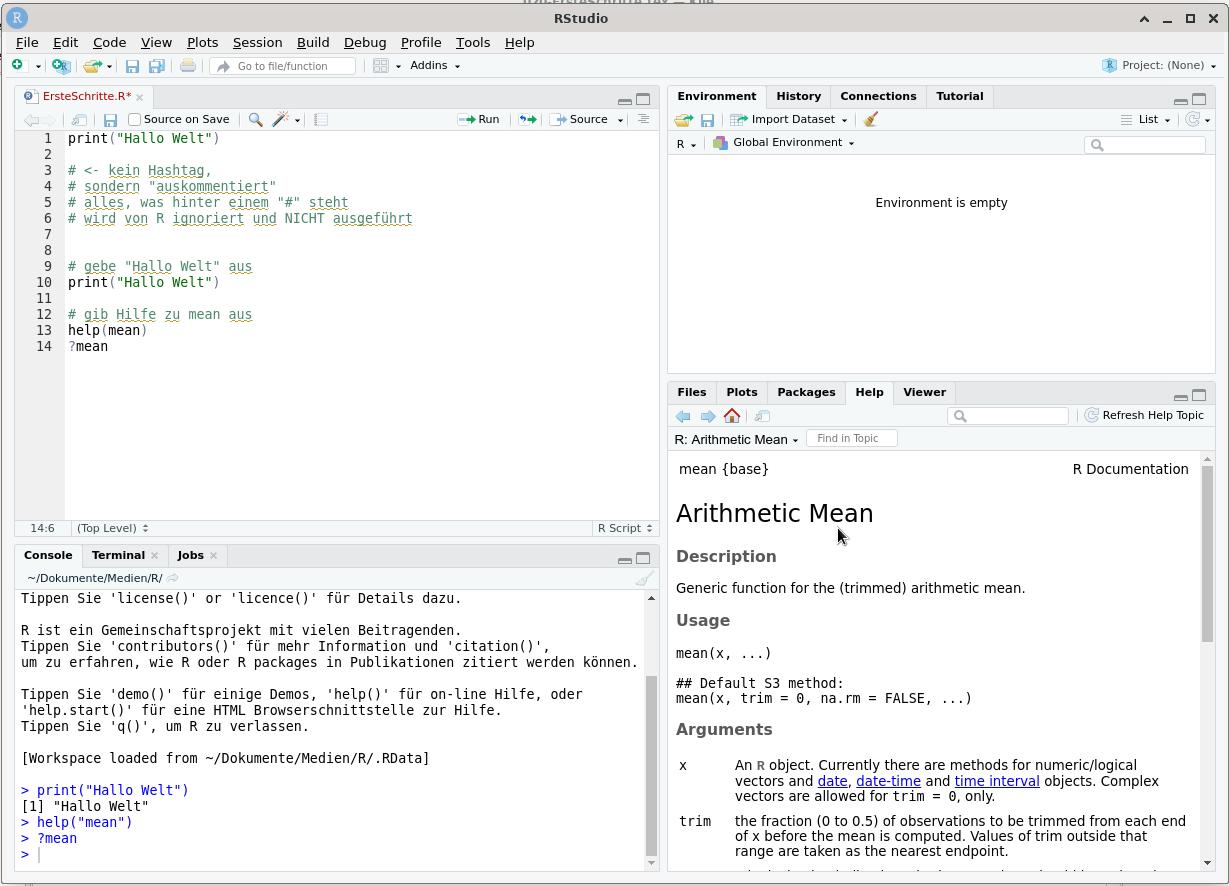Print the current file
Image resolution: width=1229 pixels, height=886 pixels.
[188, 66]
